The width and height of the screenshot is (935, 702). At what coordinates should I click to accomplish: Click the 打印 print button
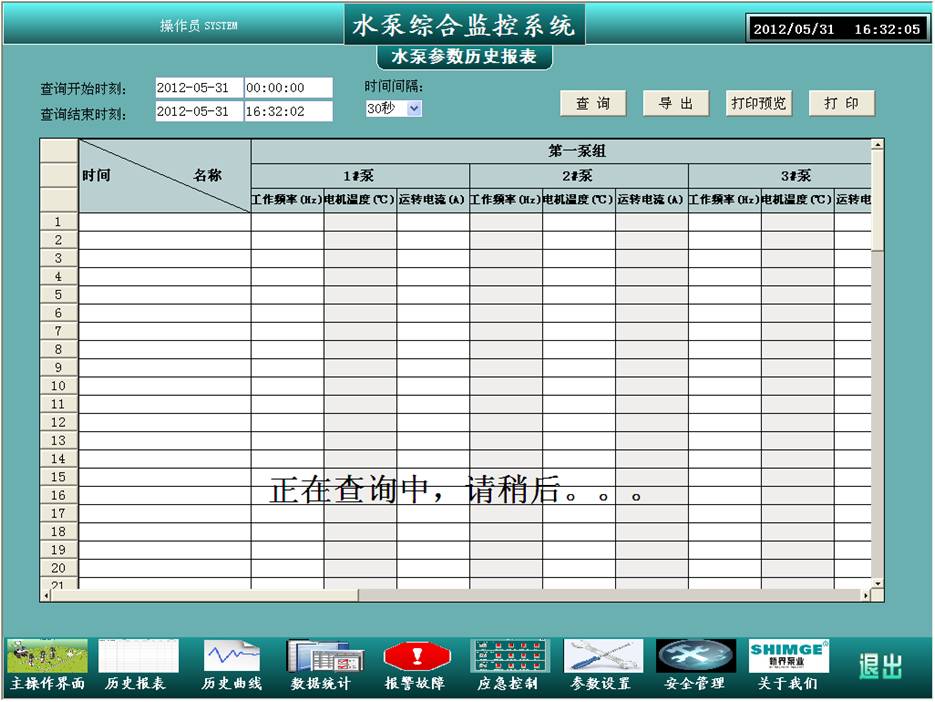(841, 103)
